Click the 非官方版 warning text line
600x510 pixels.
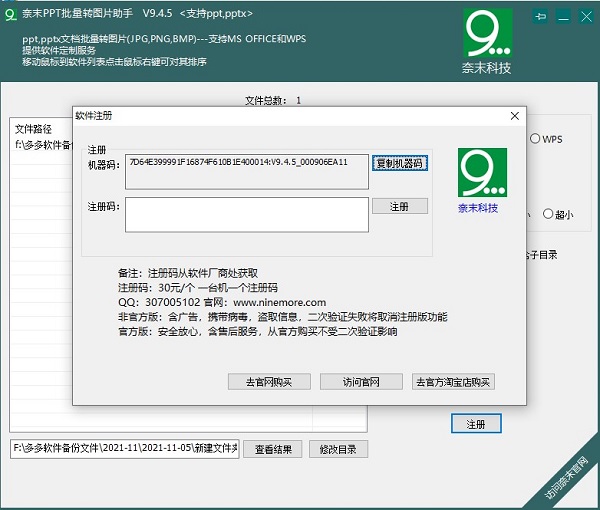click(282, 317)
